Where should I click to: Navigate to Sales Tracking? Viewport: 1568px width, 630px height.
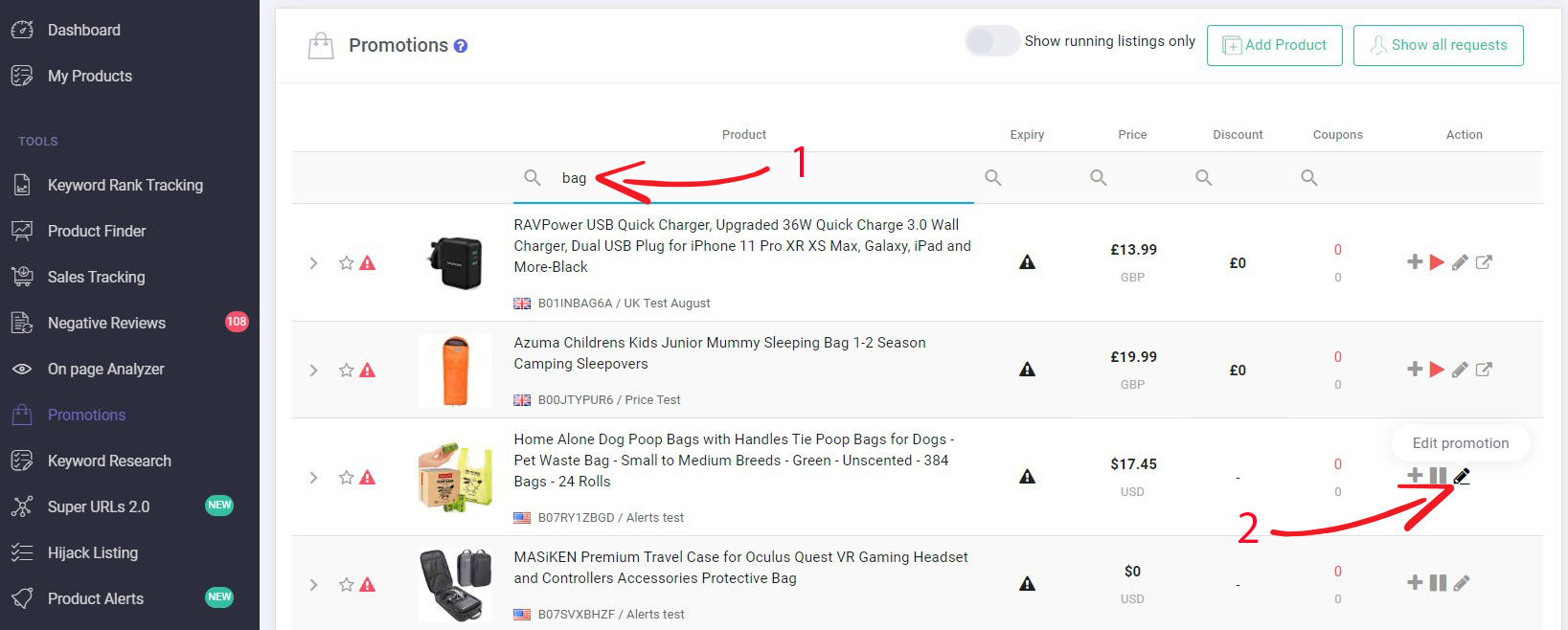click(x=97, y=277)
